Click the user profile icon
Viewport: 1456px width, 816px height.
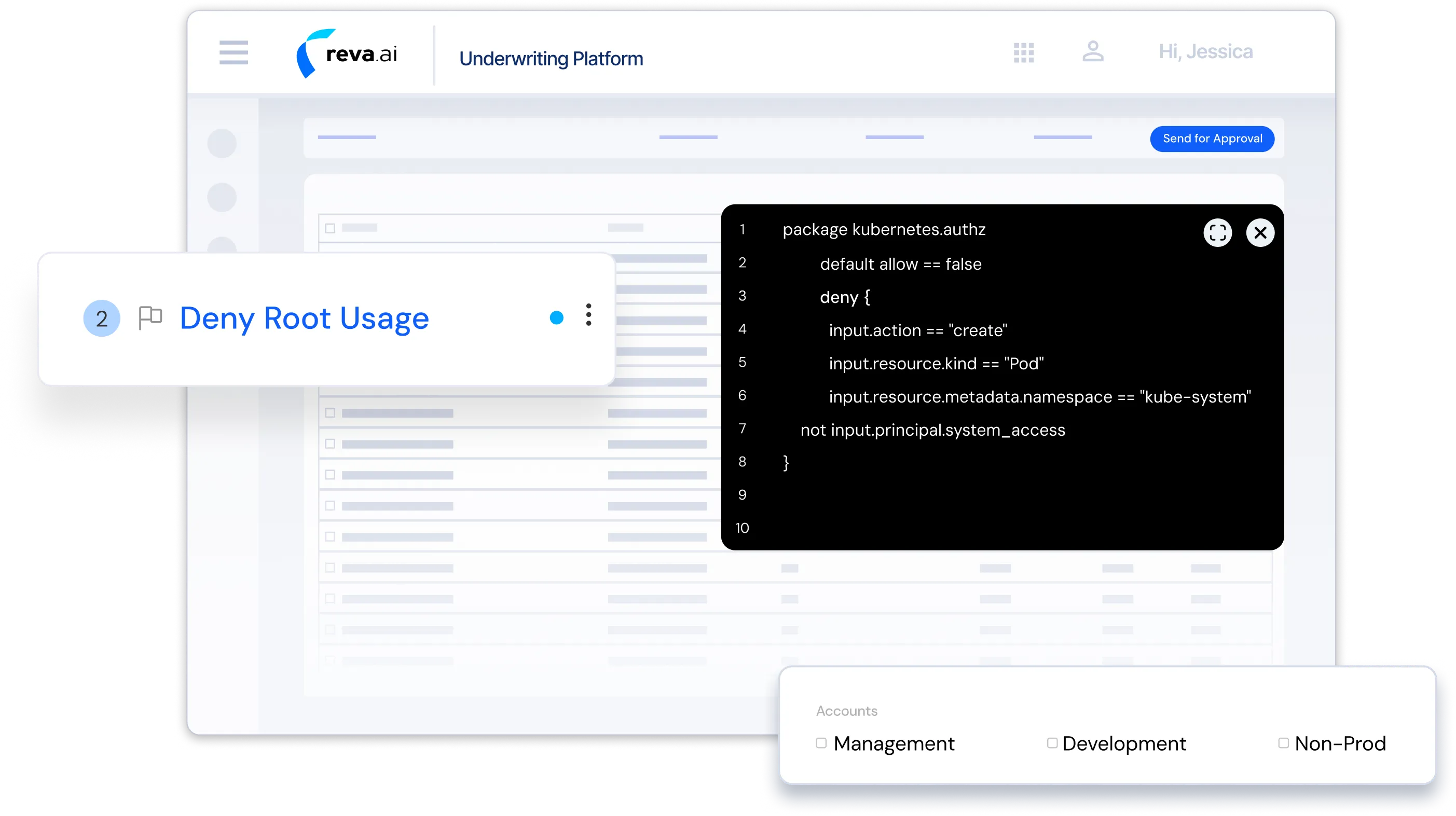[1093, 51]
